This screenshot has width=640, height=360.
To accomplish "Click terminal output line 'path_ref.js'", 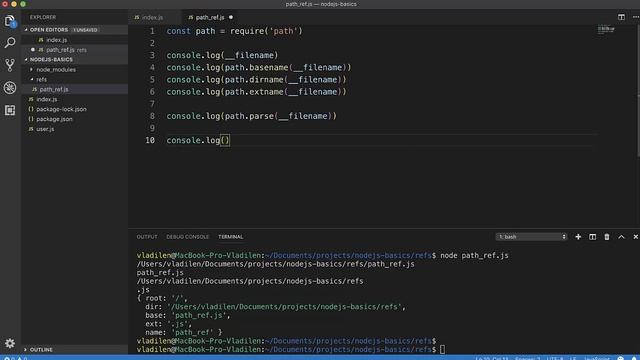I will click(160, 273).
